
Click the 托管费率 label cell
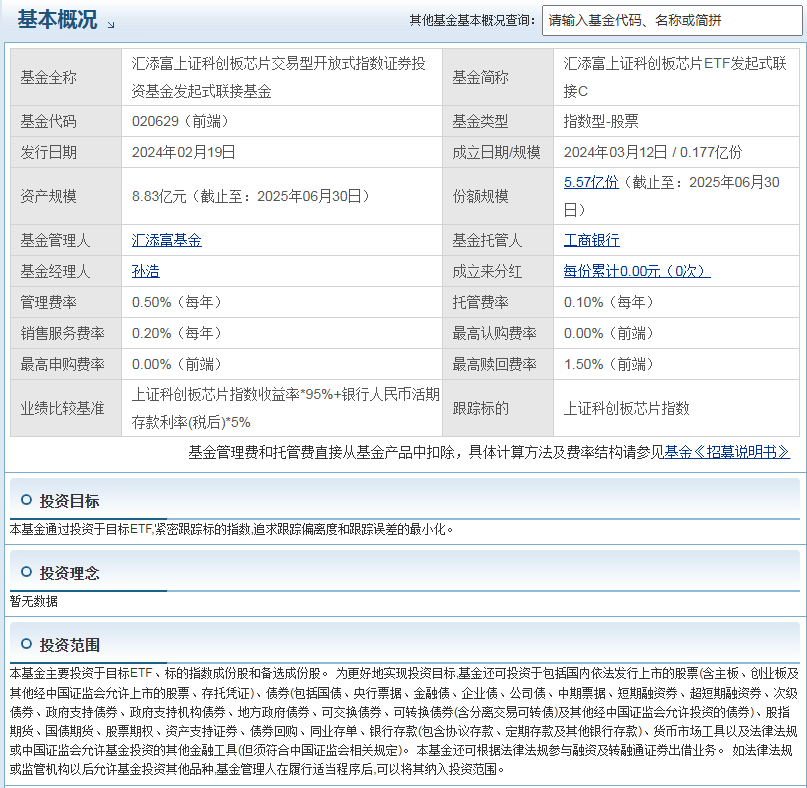[x=498, y=302]
